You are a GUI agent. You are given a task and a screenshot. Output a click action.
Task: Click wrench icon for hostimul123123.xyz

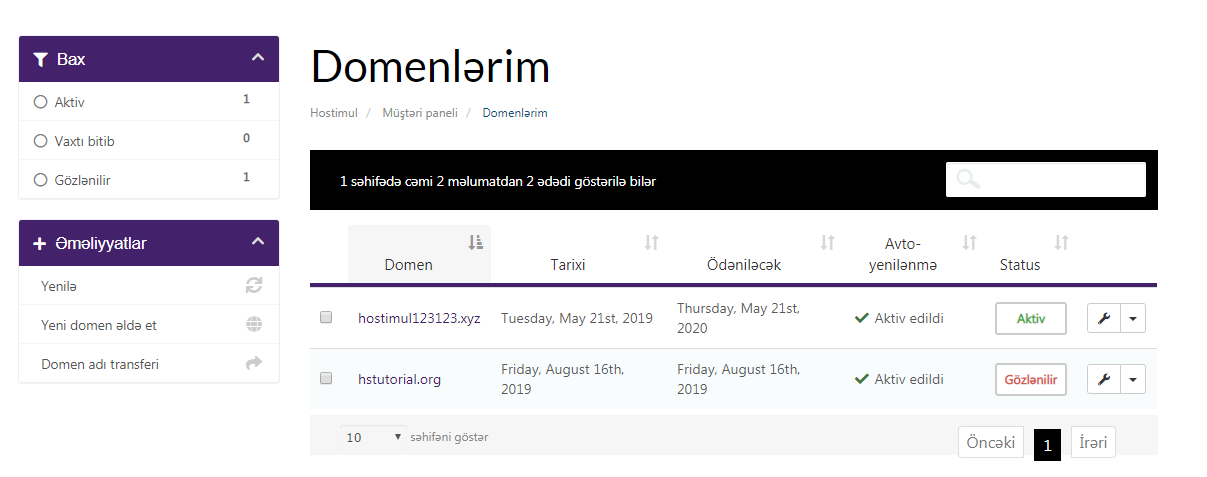[1104, 319]
